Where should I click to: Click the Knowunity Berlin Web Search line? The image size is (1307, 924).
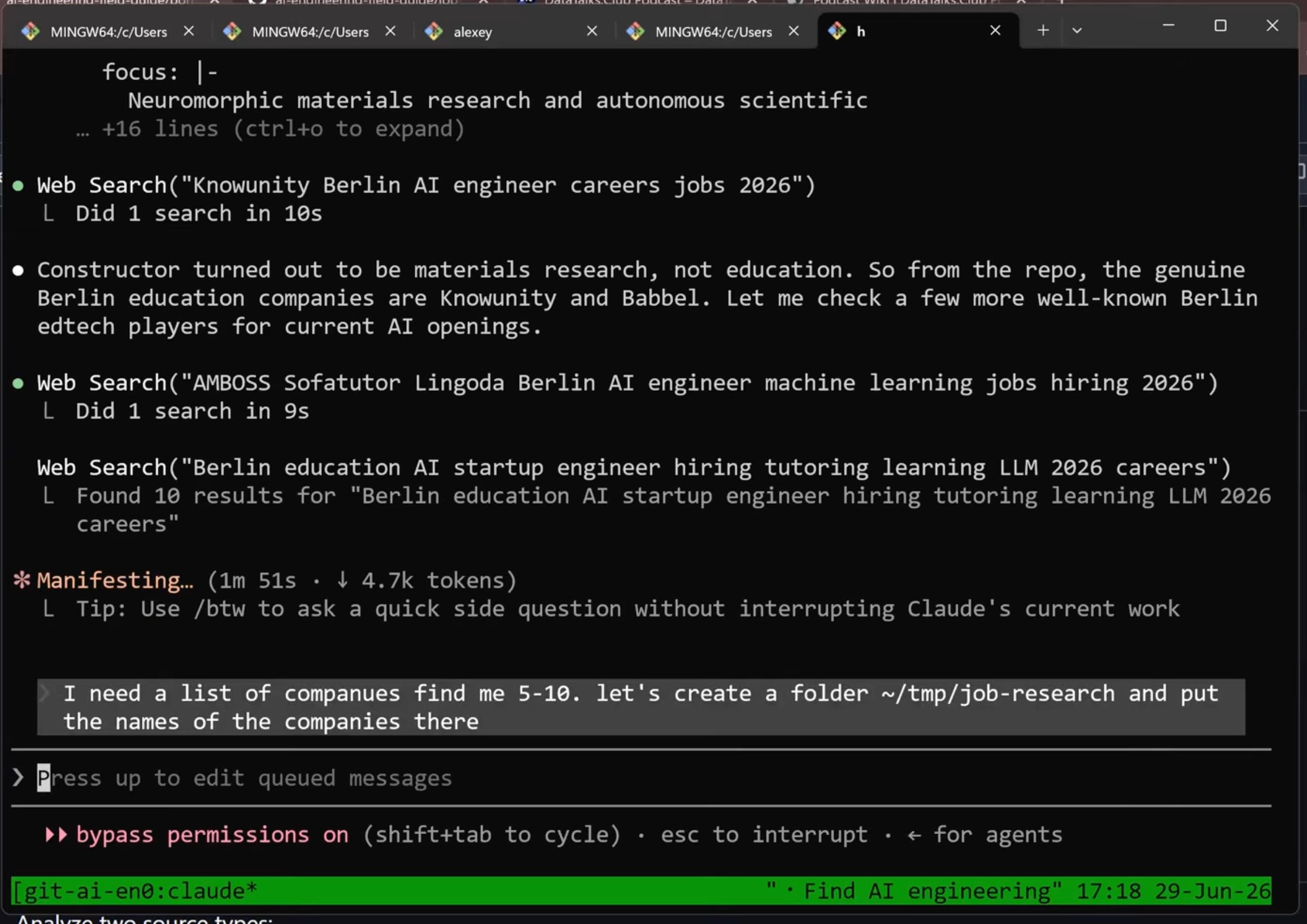426,186
